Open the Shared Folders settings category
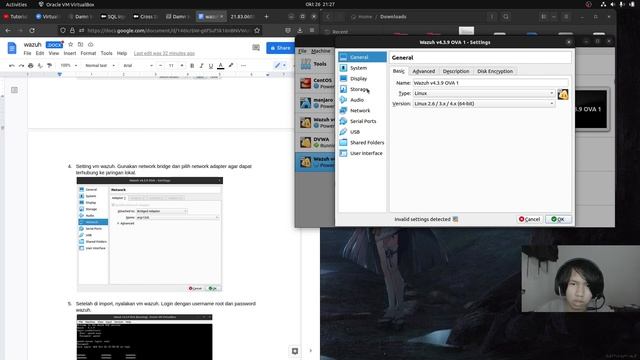 (x=362, y=142)
